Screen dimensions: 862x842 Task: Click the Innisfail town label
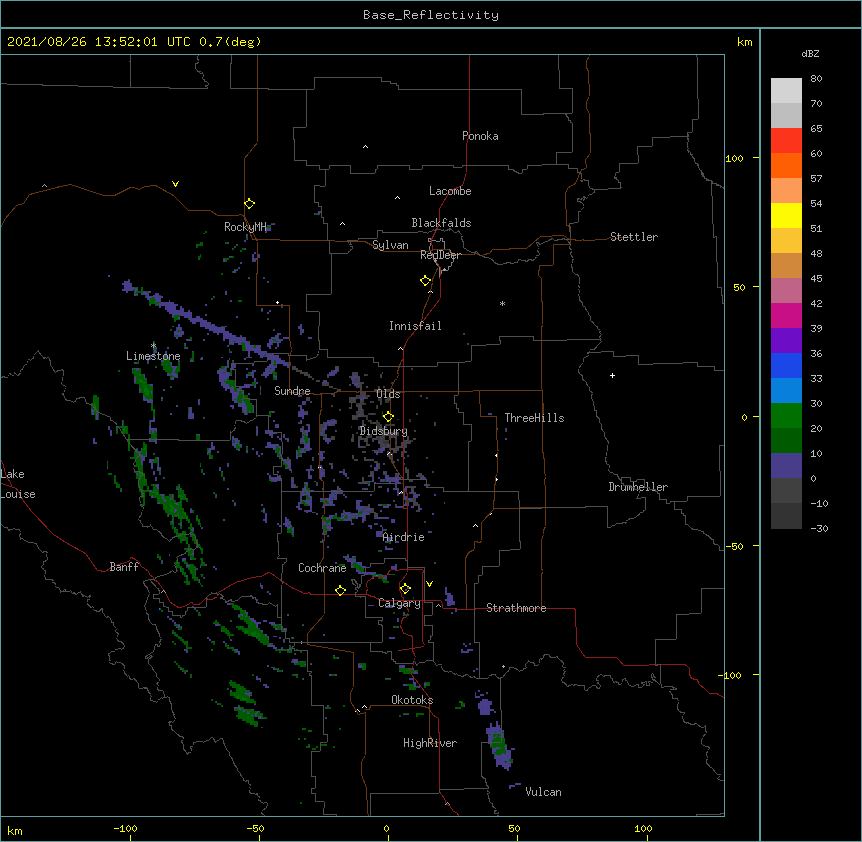point(415,326)
